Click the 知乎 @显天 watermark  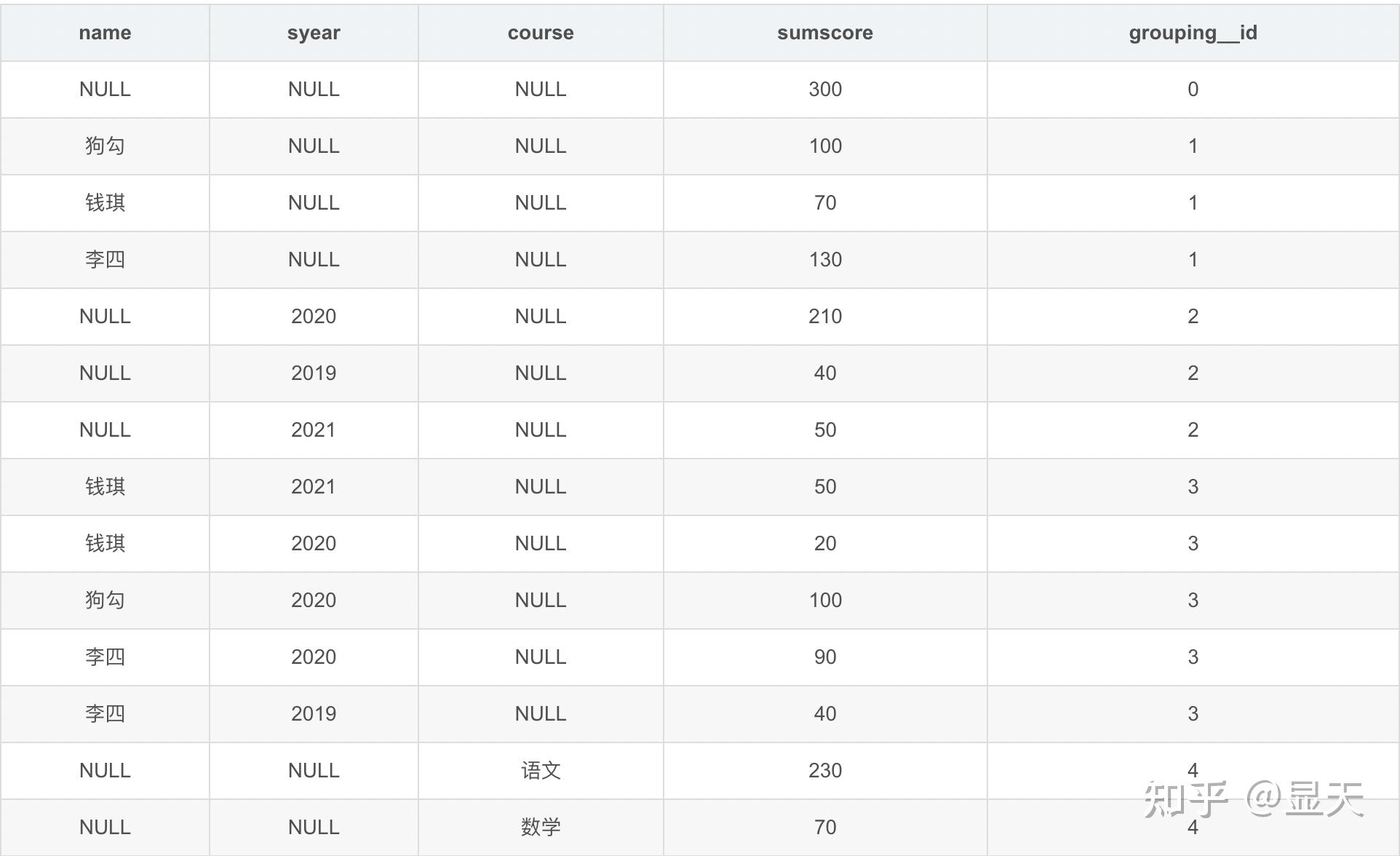click(x=1253, y=799)
